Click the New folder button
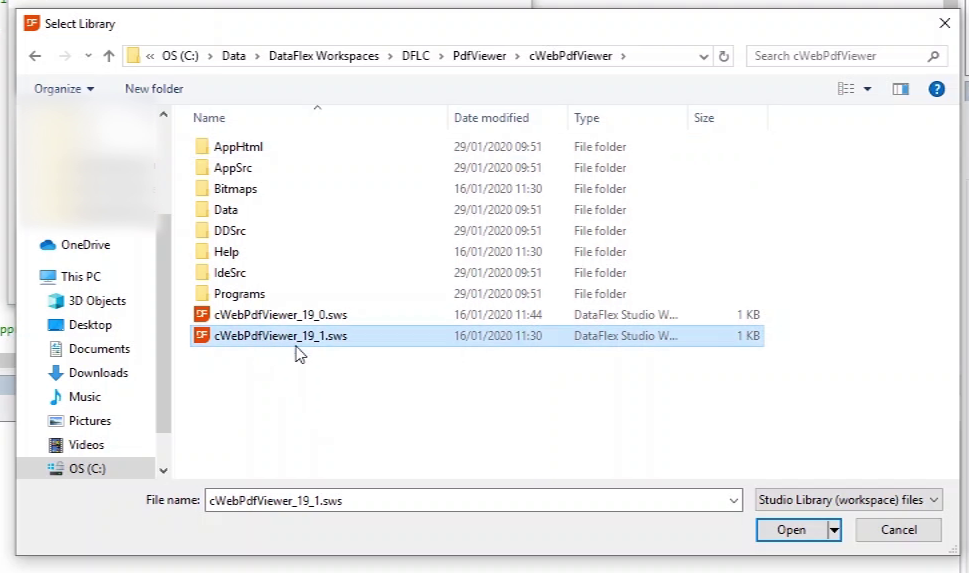Viewport: 969px width, 573px height. 154,89
